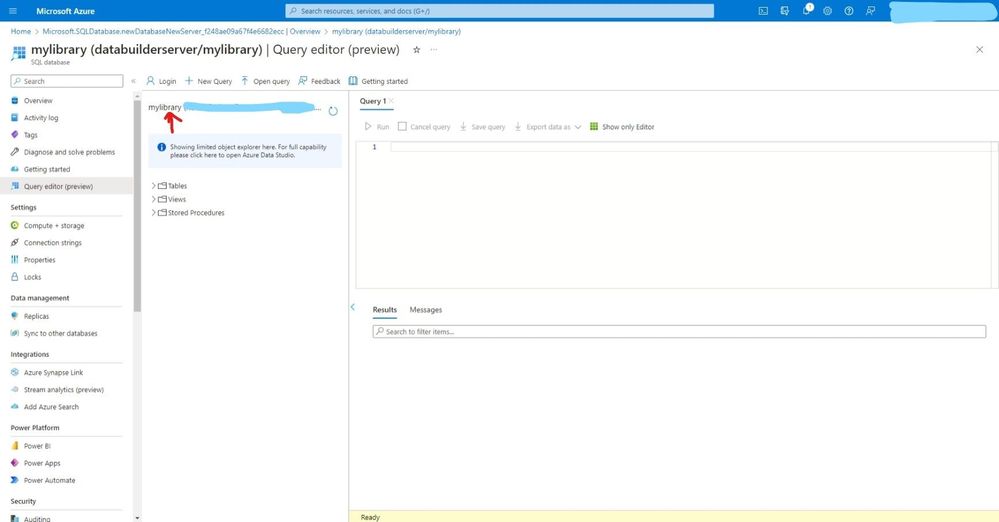Open the Azure portal hamburger menu
Image resolution: width=999 pixels, height=522 pixels.
(13, 11)
